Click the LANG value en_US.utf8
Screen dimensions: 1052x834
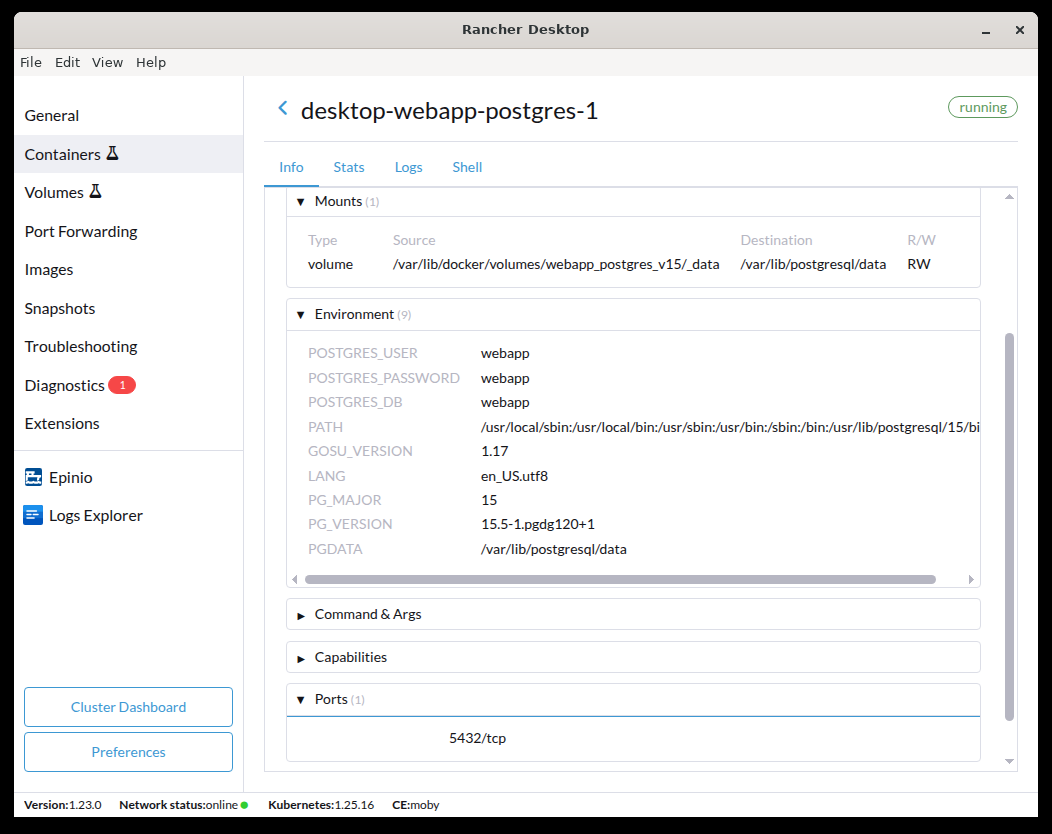tap(514, 476)
